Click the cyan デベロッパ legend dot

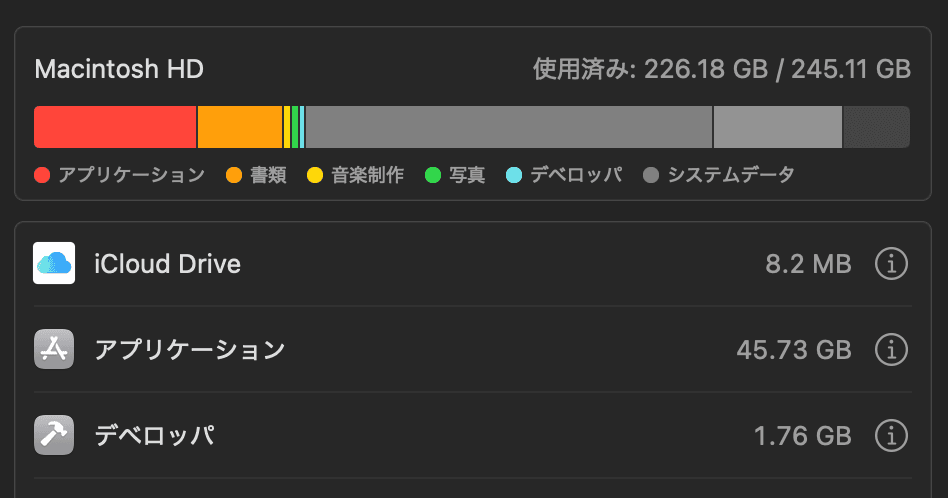(514, 176)
